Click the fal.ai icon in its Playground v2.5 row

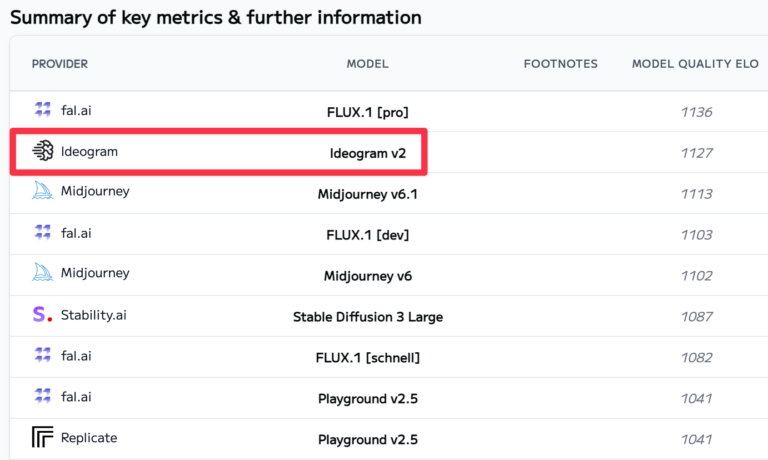click(x=42, y=397)
